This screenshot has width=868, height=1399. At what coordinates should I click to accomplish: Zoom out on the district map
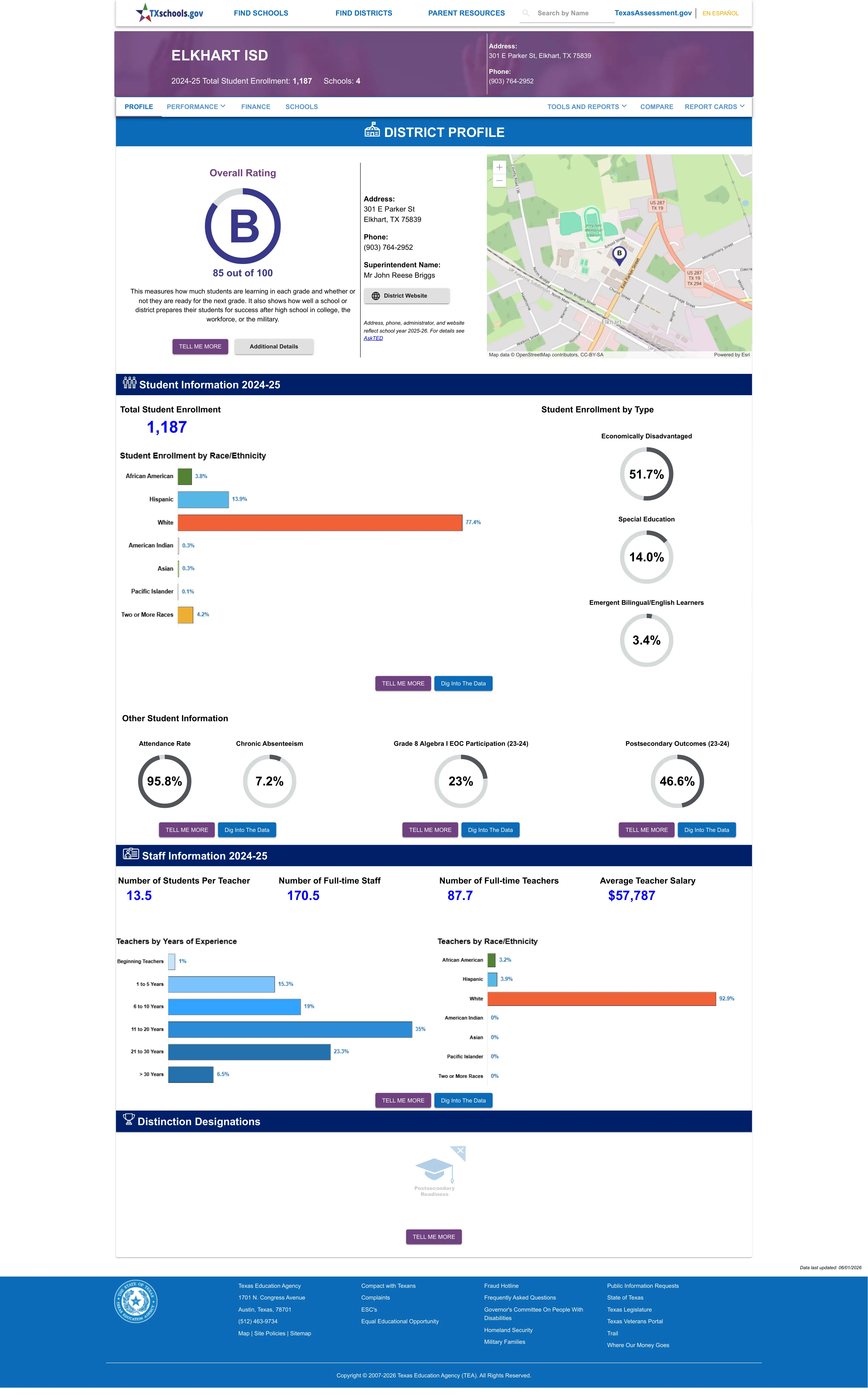499,180
